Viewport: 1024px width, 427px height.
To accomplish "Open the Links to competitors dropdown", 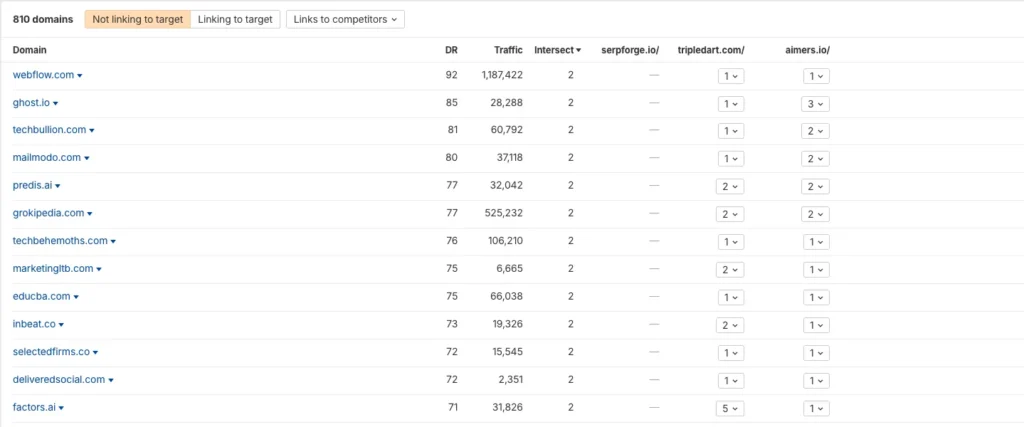I will (345, 20).
